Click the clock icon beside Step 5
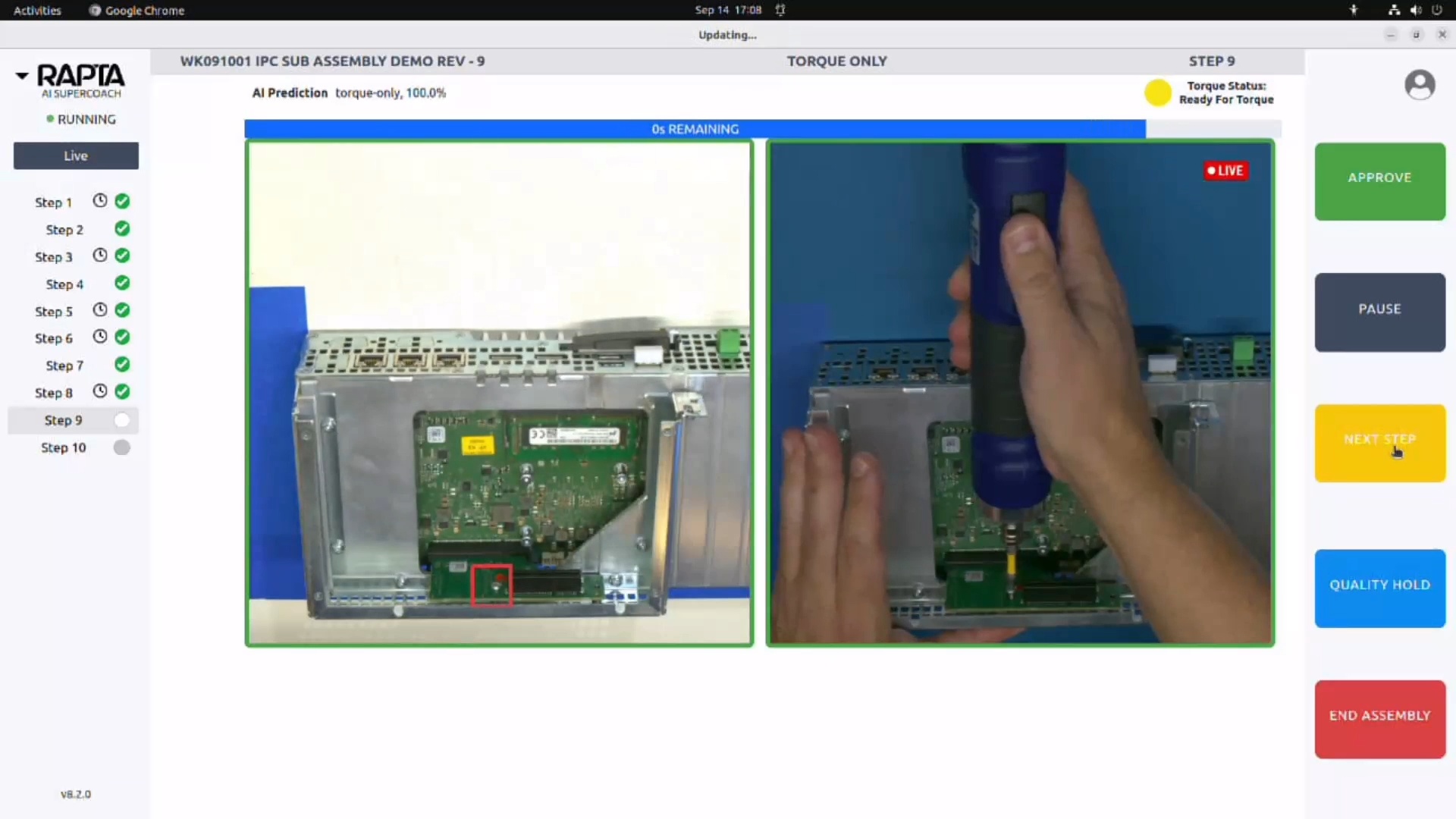 coord(100,310)
